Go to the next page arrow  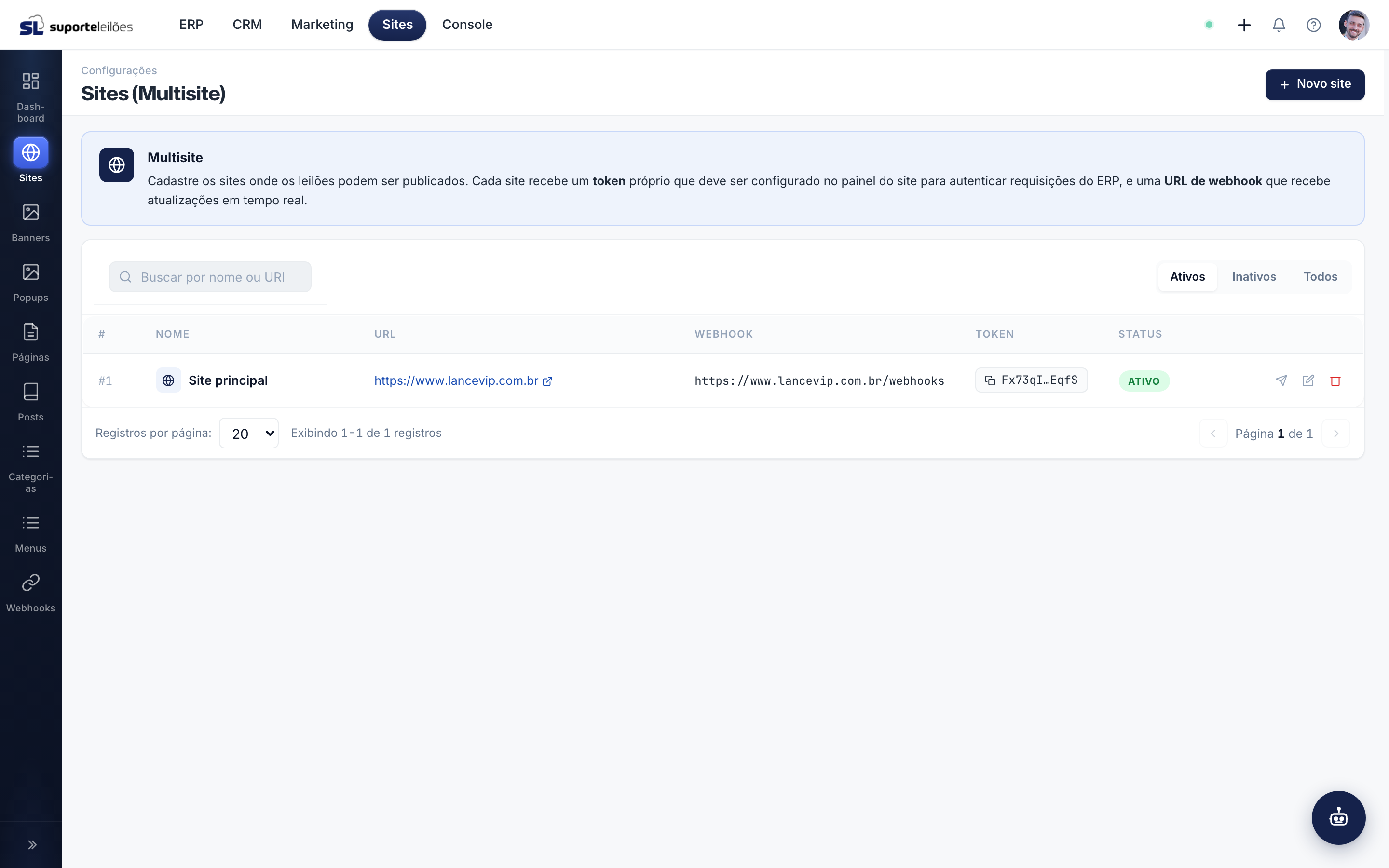click(x=1335, y=434)
